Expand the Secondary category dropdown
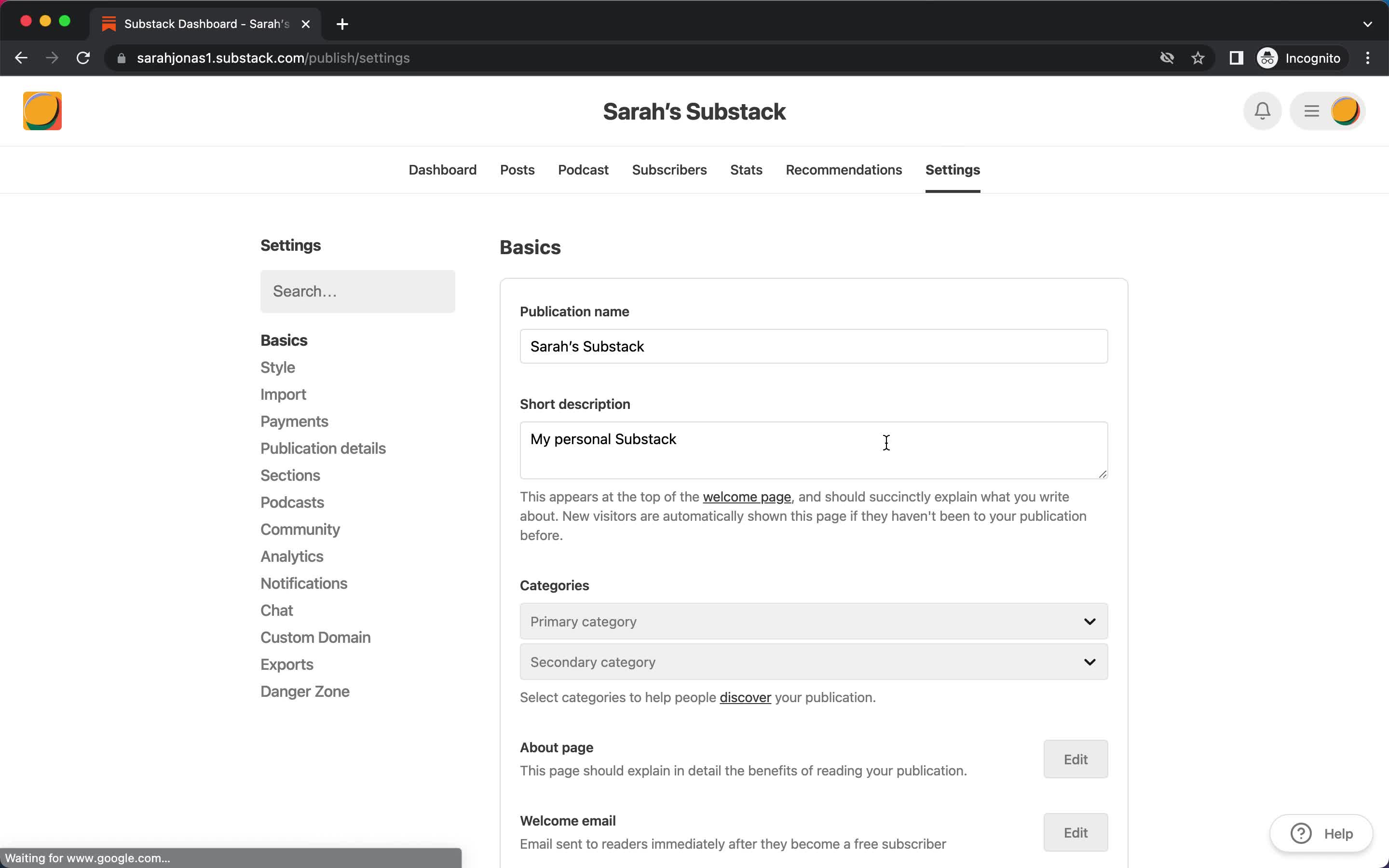The image size is (1389, 868). tap(814, 662)
